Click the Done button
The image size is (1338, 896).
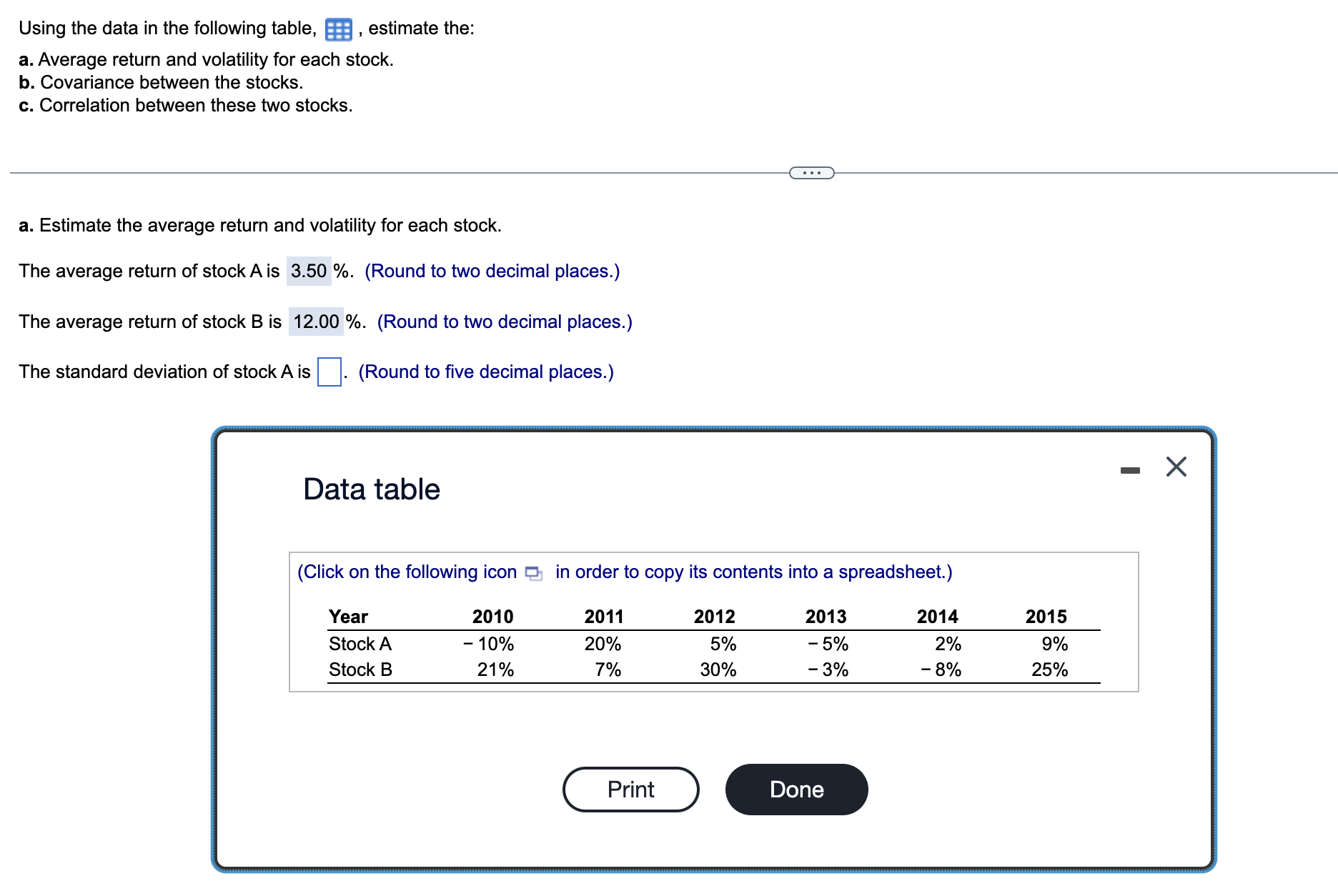(x=796, y=790)
